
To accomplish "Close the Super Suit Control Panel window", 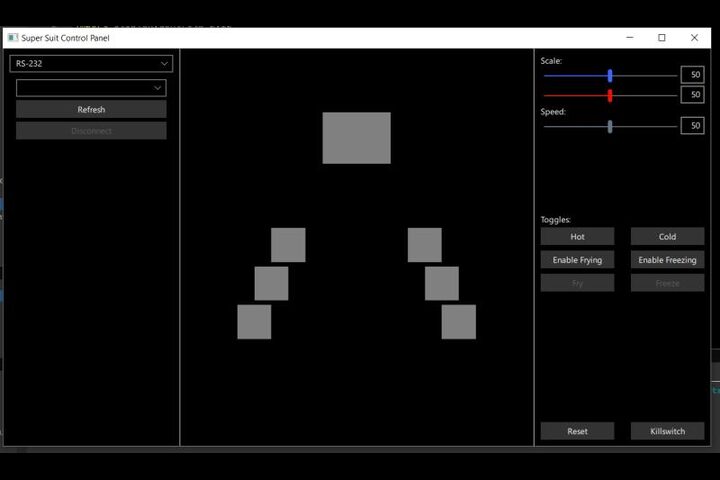I will [x=694, y=38].
